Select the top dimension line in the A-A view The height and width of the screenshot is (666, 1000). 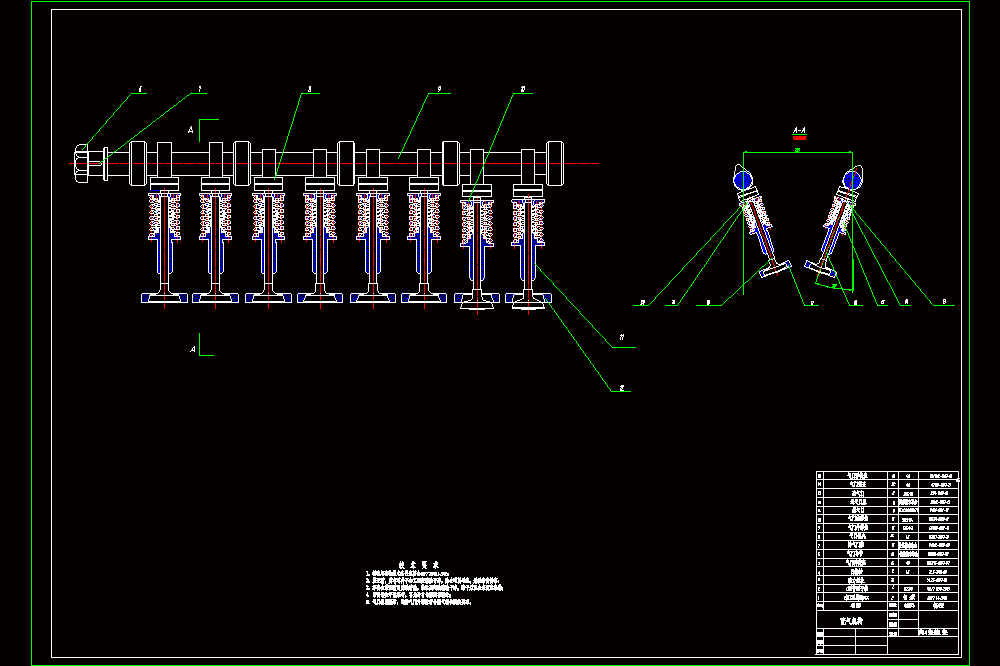click(x=798, y=152)
